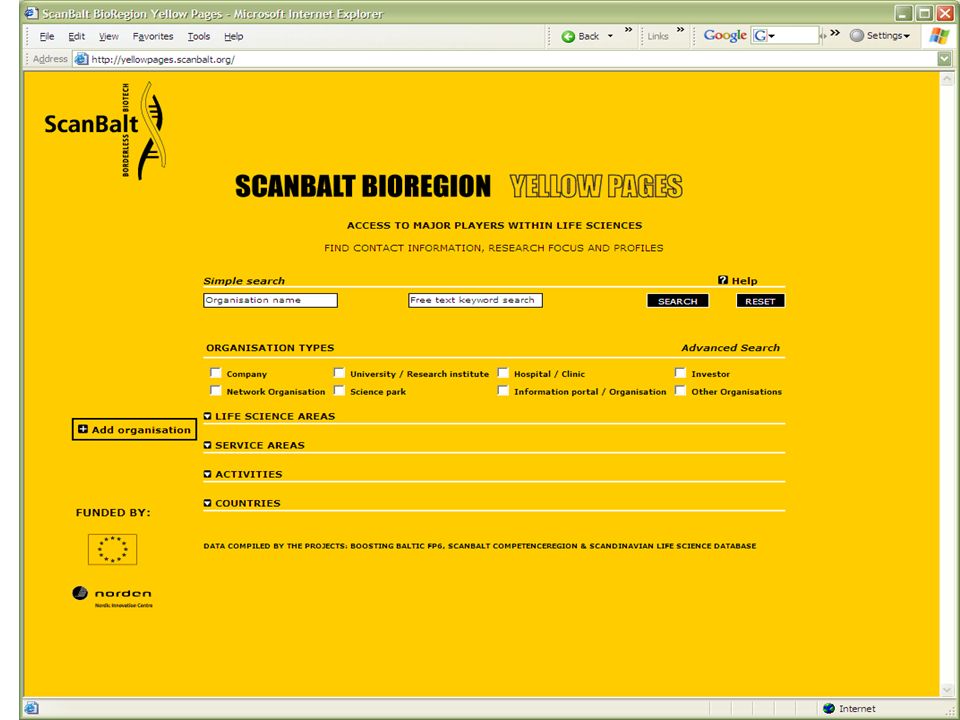
Task: Click the page's vertical scrollbar down arrow
Action: coord(947,690)
